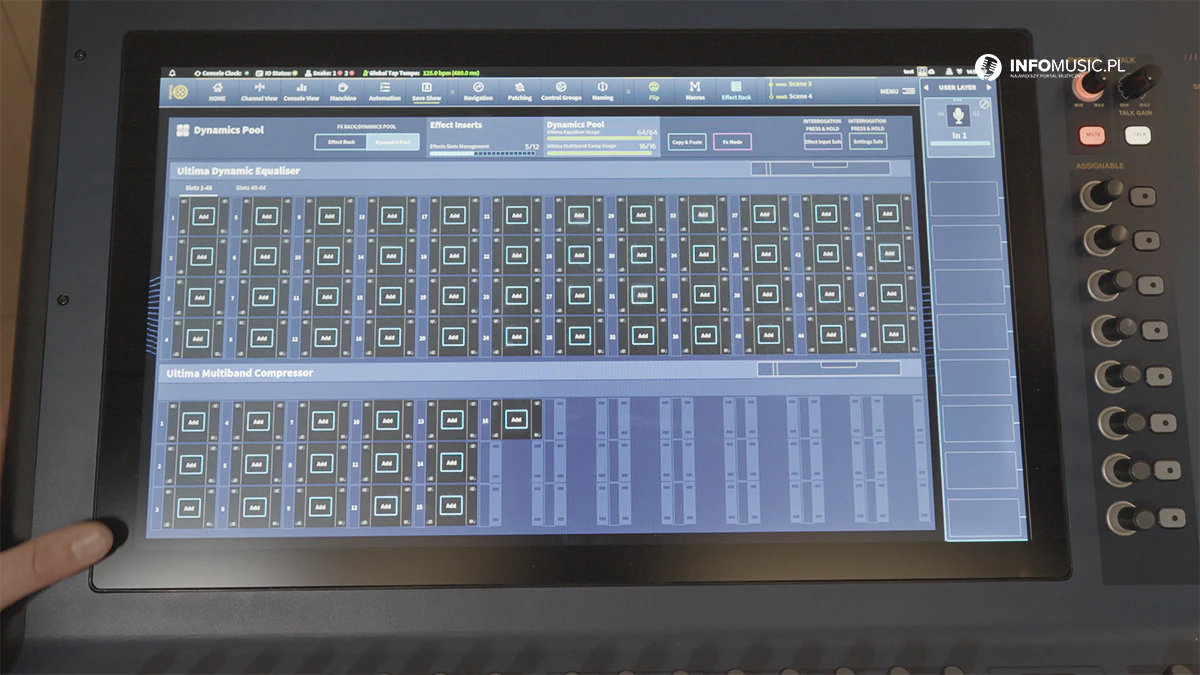
Task: Open the Dynamics Pool usage panel tab
Action: pos(600,136)
